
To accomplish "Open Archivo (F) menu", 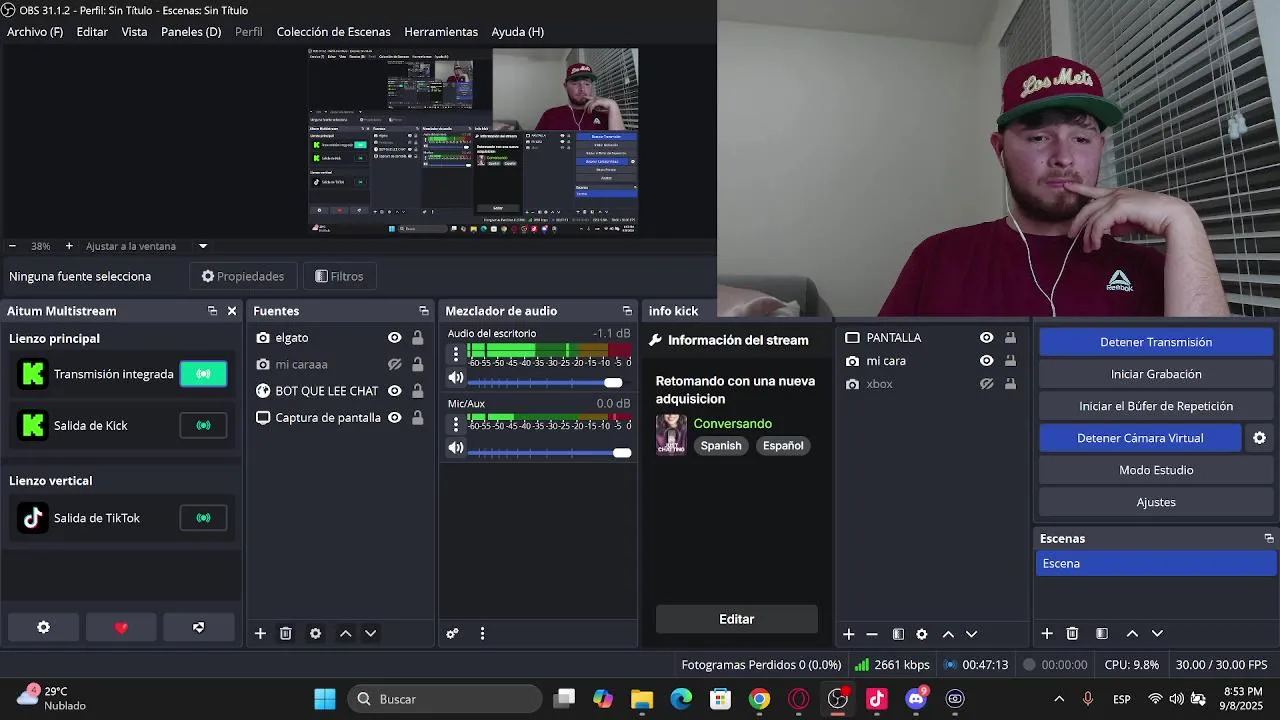I will coord(35,32).
